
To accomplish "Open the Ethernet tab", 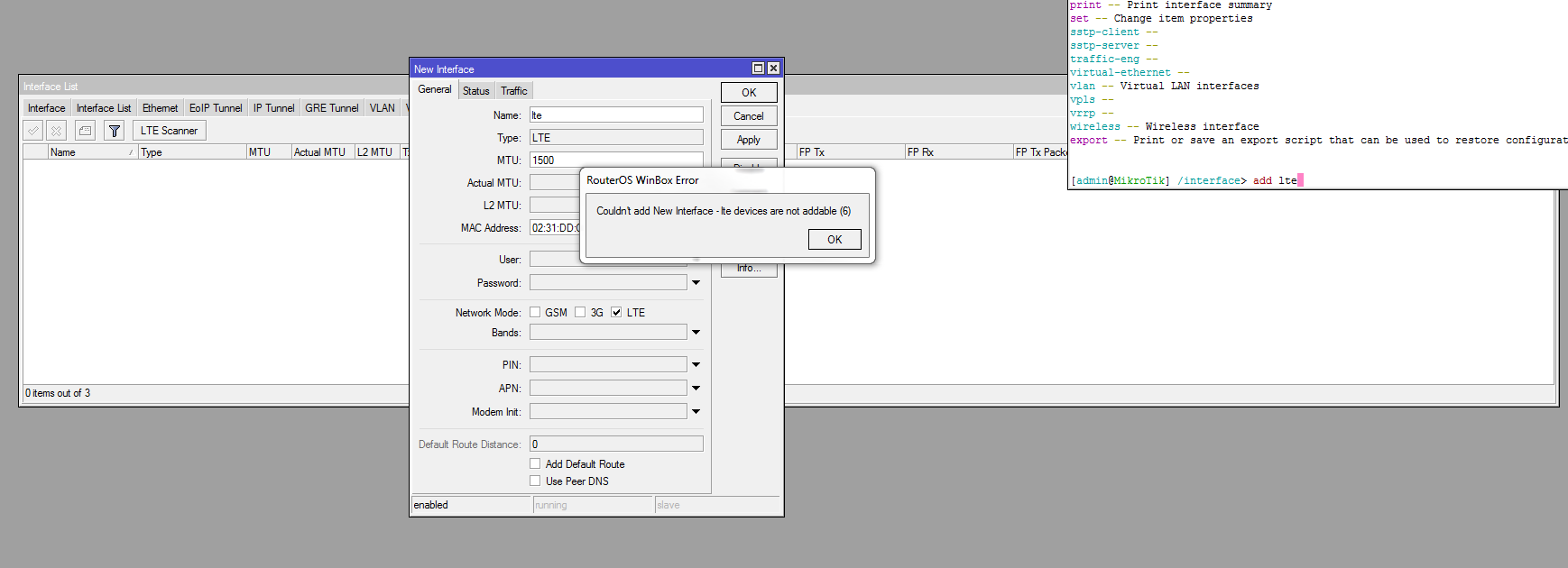I will point(160,108).
